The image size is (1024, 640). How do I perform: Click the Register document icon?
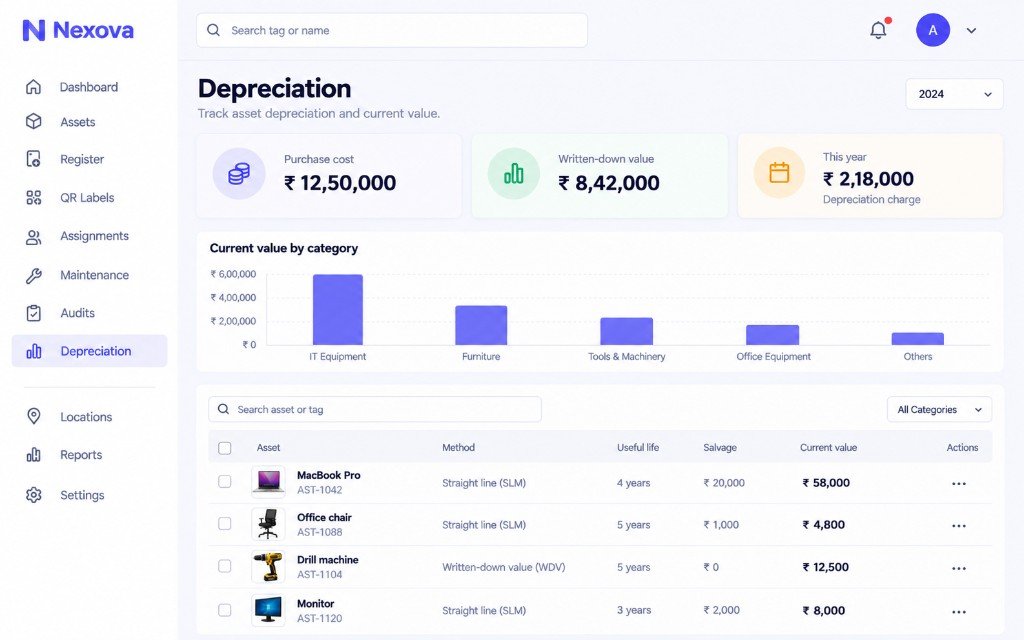(x=34, y=159)
